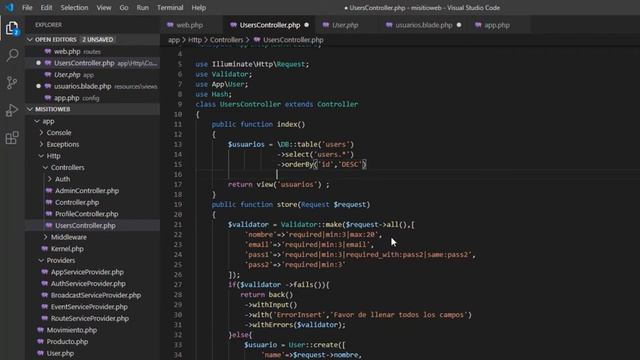Open the Go menu

[x=124, y=8]
